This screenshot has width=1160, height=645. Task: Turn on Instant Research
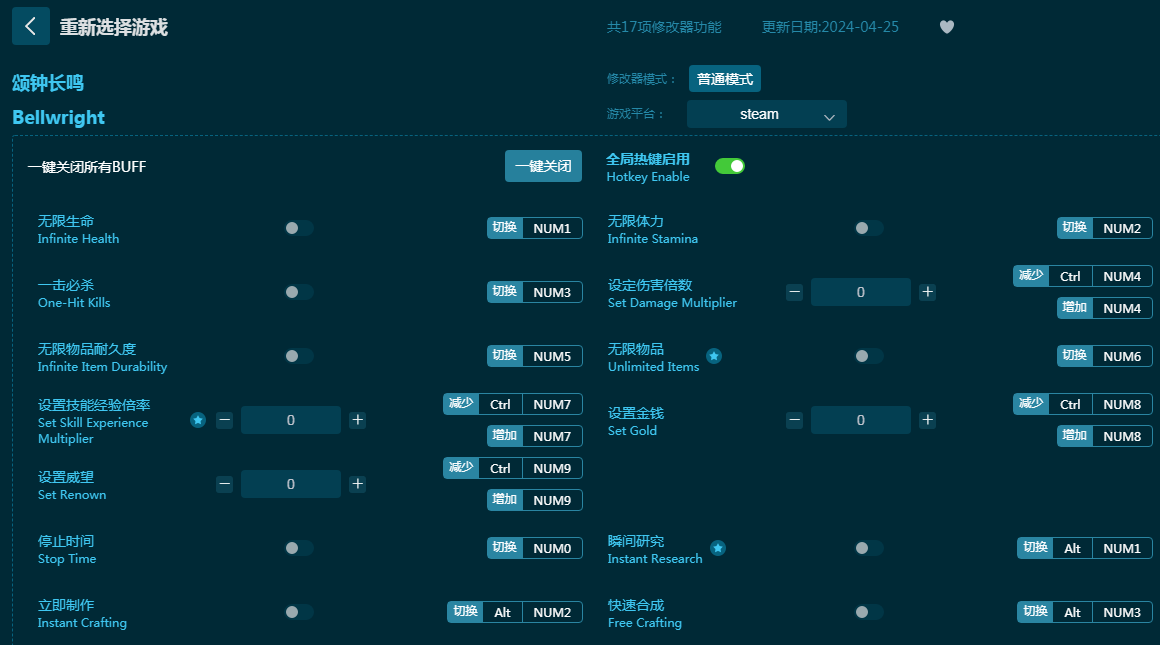click(x=869, y=548)
